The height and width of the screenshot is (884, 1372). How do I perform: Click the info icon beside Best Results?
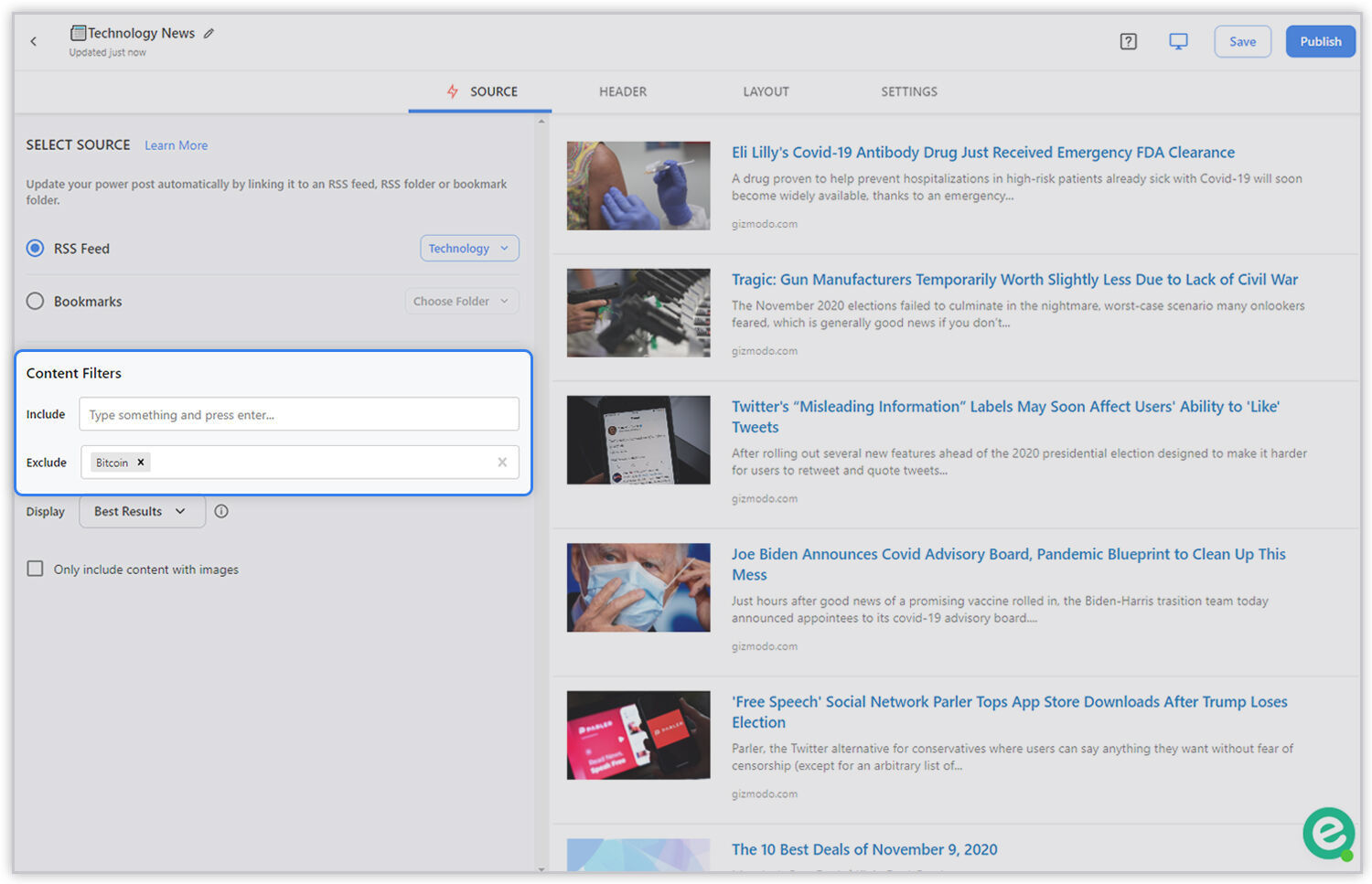221,512
